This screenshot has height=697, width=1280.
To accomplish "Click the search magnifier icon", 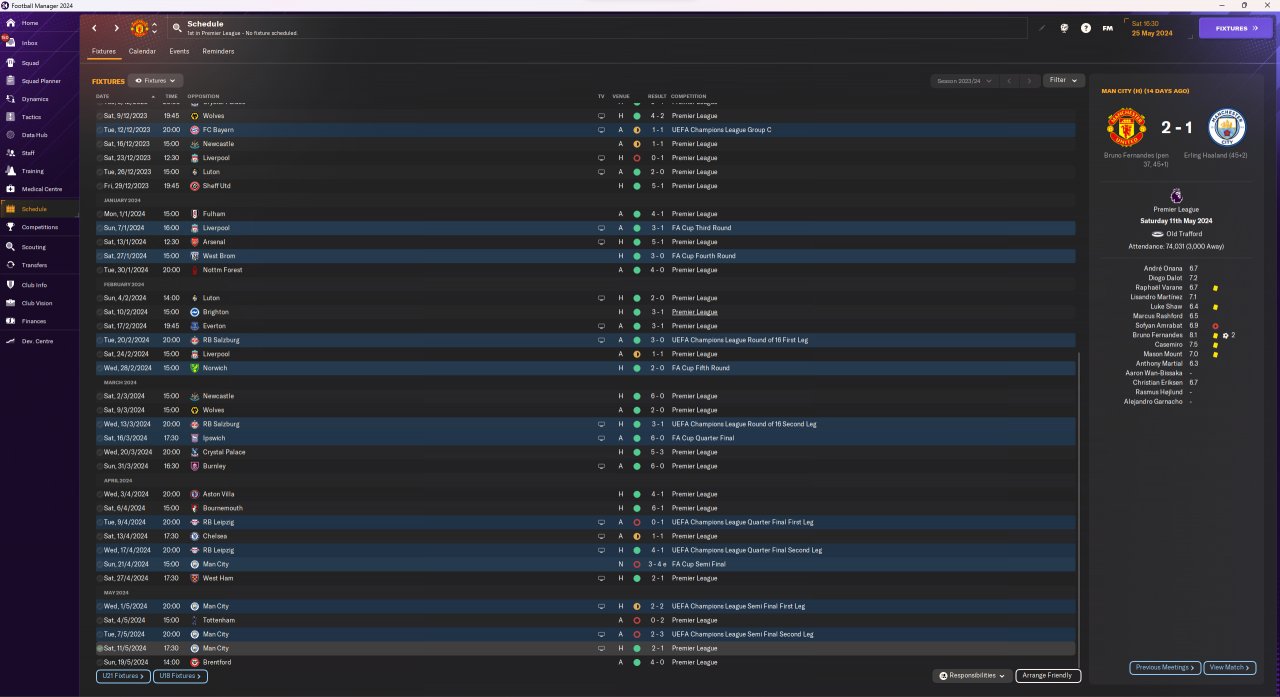I will pos(177,28).
